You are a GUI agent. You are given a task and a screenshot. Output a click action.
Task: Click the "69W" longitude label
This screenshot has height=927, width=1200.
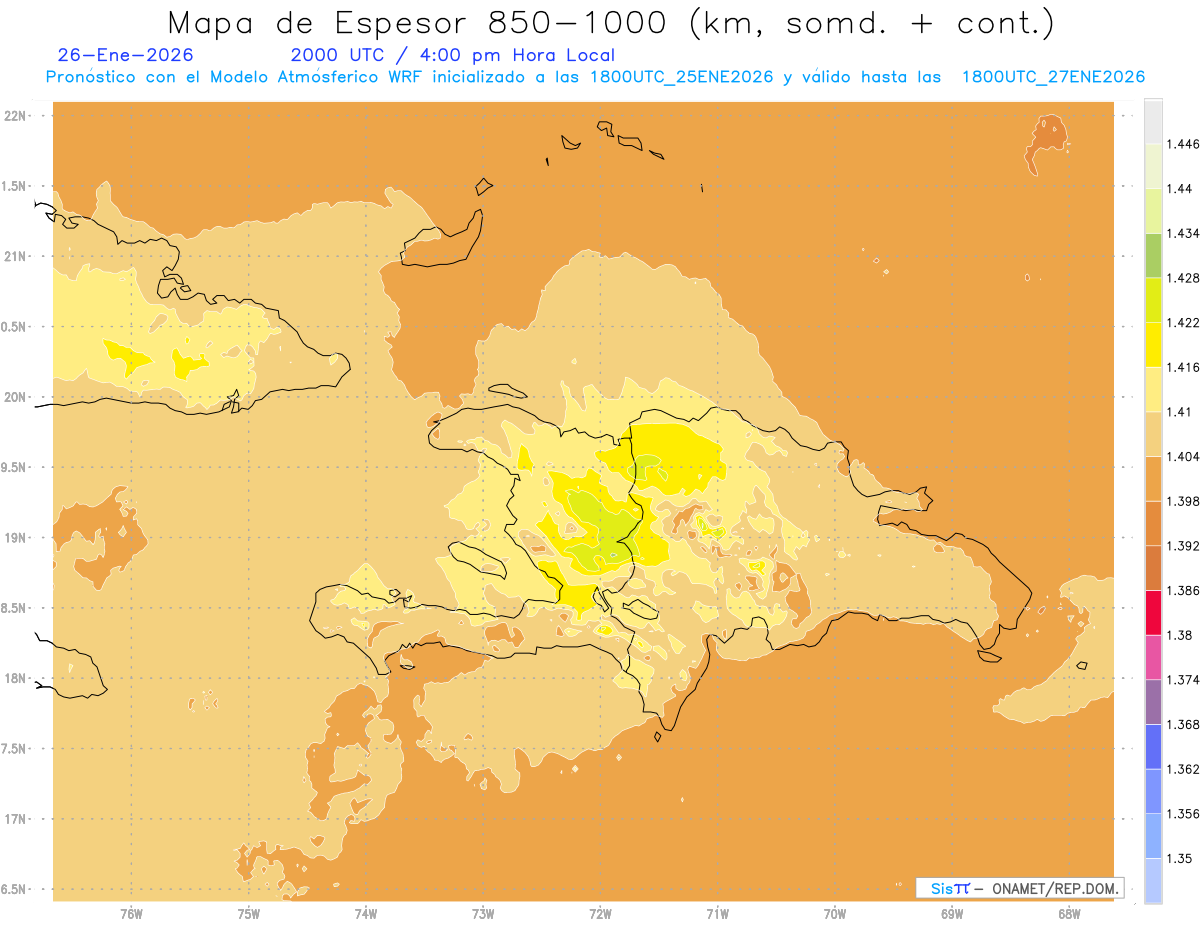952,914
